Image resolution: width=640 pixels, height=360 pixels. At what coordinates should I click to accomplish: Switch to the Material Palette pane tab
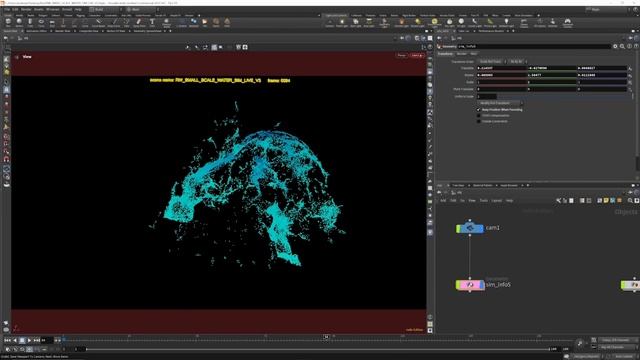(482, 185)
